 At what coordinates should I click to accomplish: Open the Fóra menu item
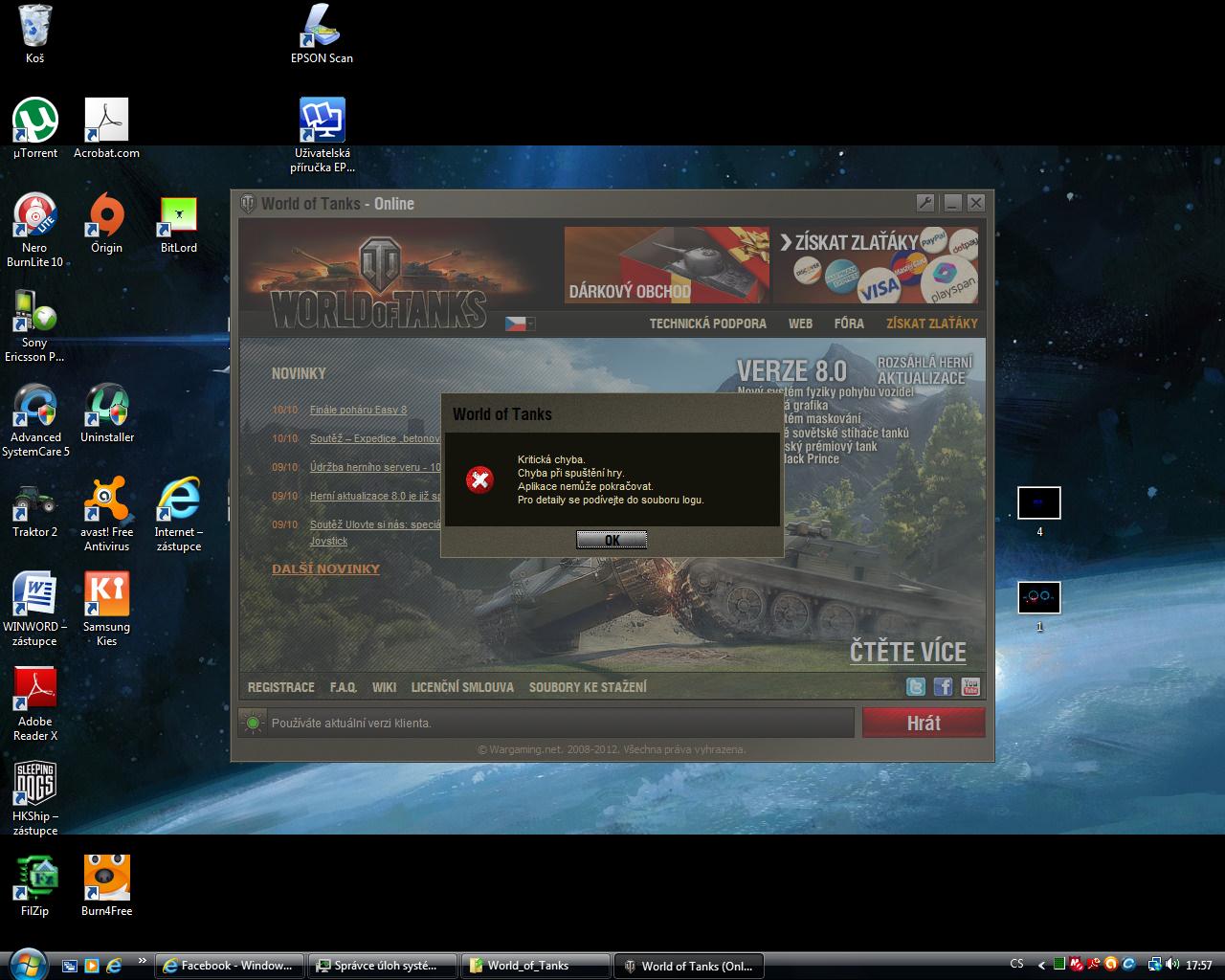tap(848, 323)
